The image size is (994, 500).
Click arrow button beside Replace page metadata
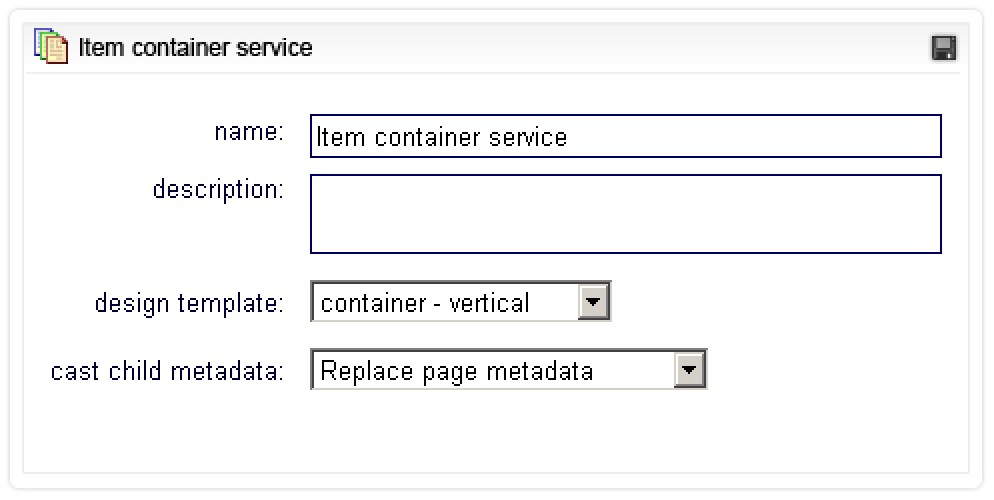click(689, 371)
